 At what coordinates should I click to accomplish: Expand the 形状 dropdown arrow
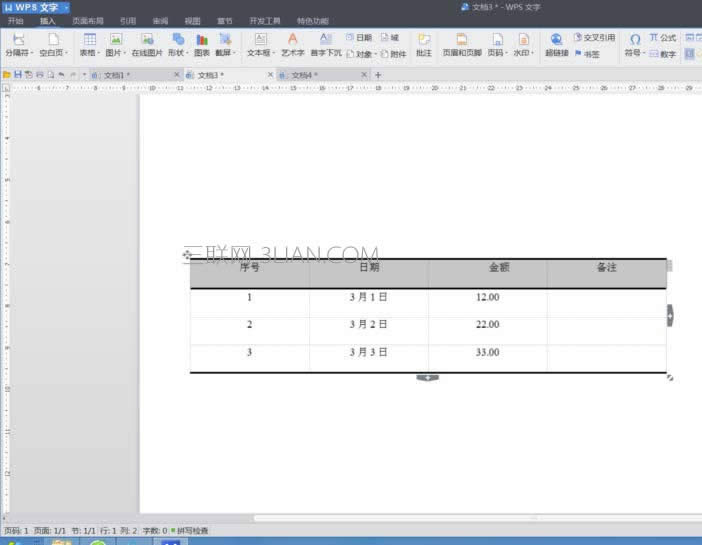[x=186, y=53]
